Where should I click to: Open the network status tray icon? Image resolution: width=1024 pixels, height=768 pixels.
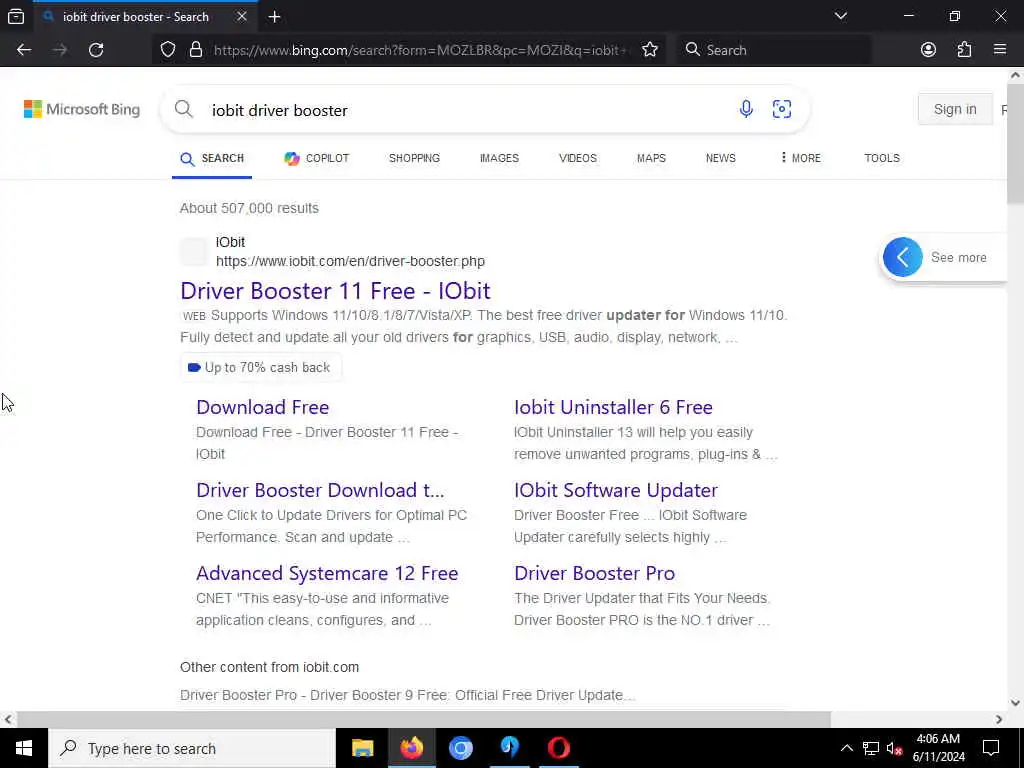(x=871, y=748)
